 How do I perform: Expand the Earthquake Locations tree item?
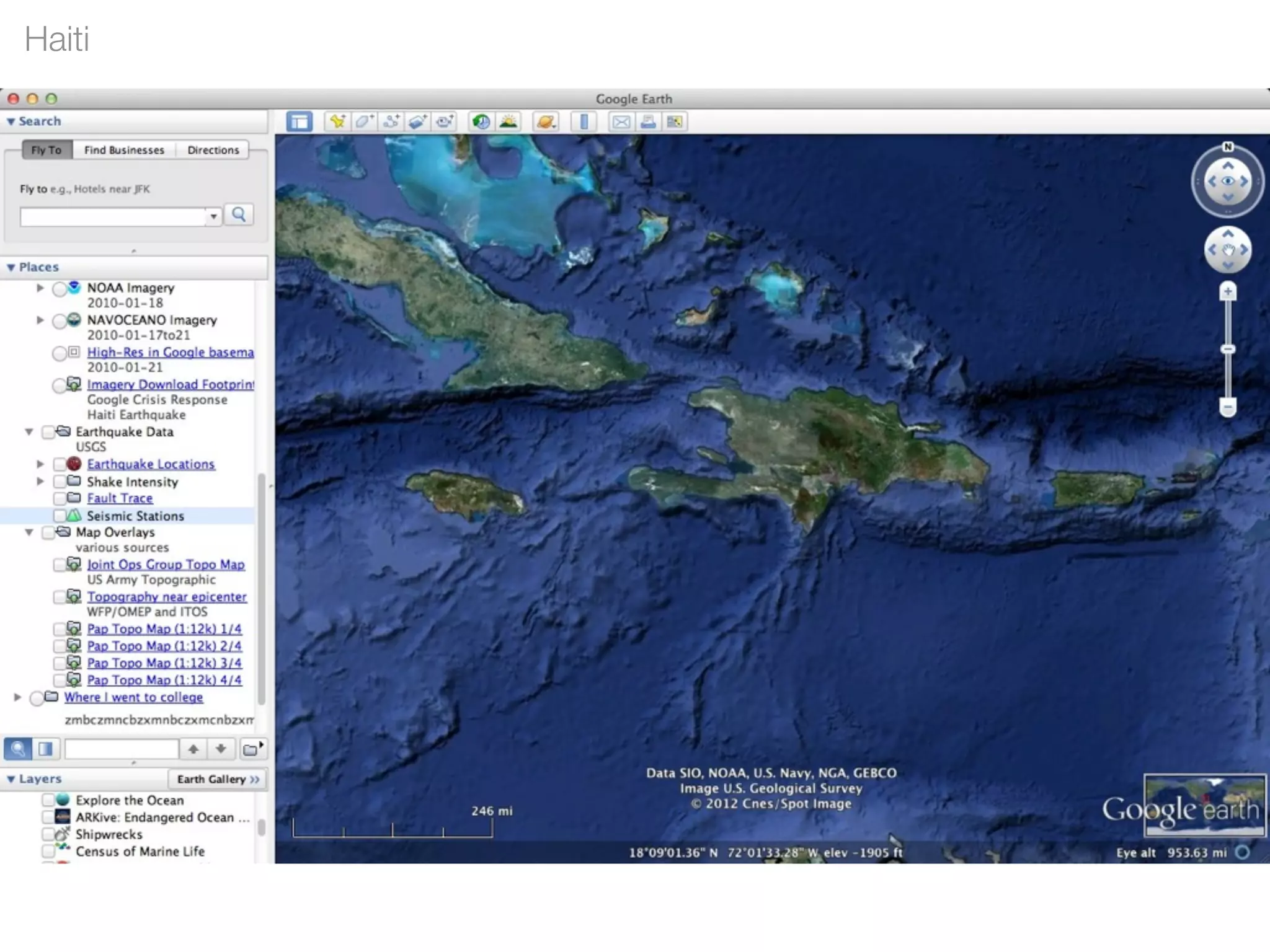click(40, 464)
